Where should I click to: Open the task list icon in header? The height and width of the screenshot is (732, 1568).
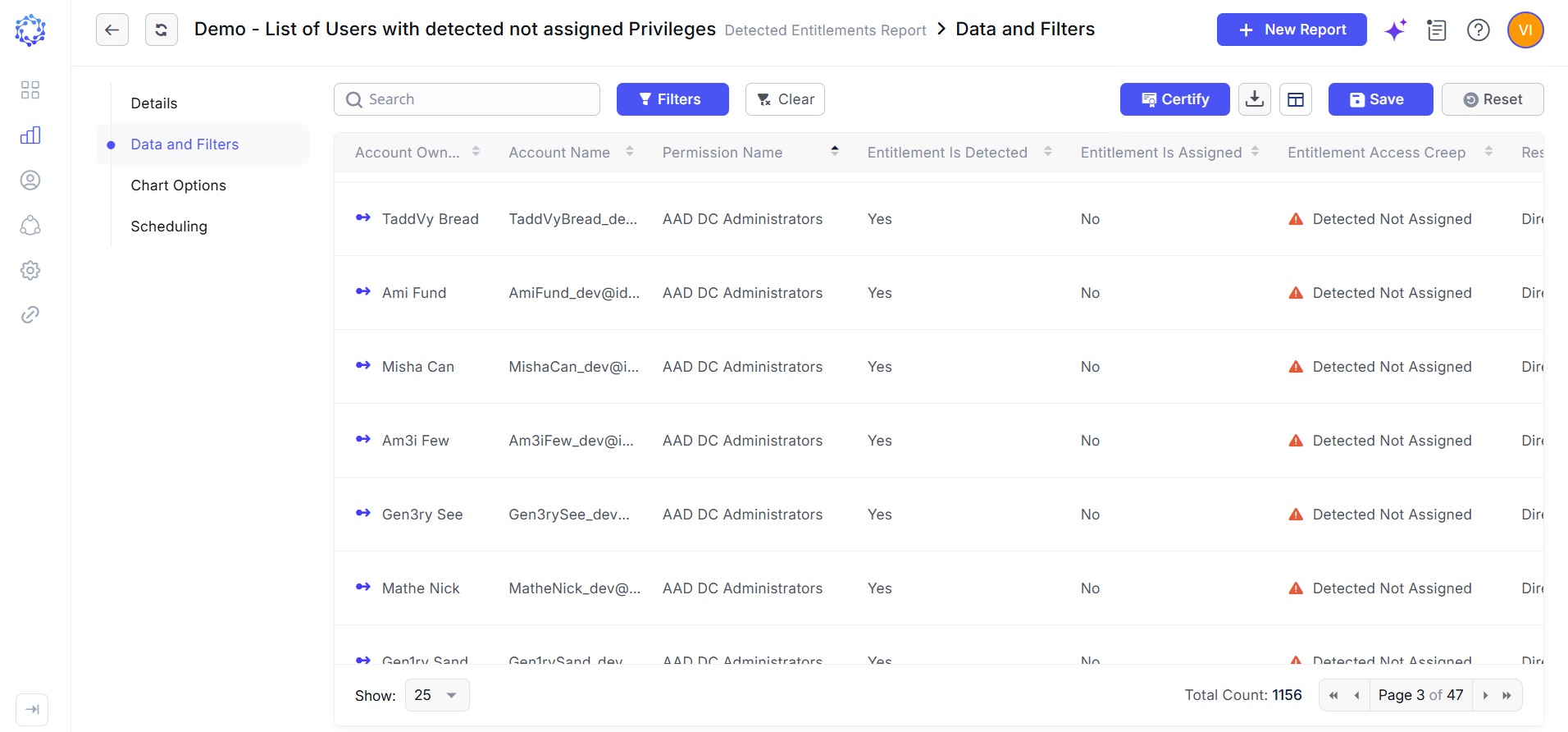pos(1437,30)
